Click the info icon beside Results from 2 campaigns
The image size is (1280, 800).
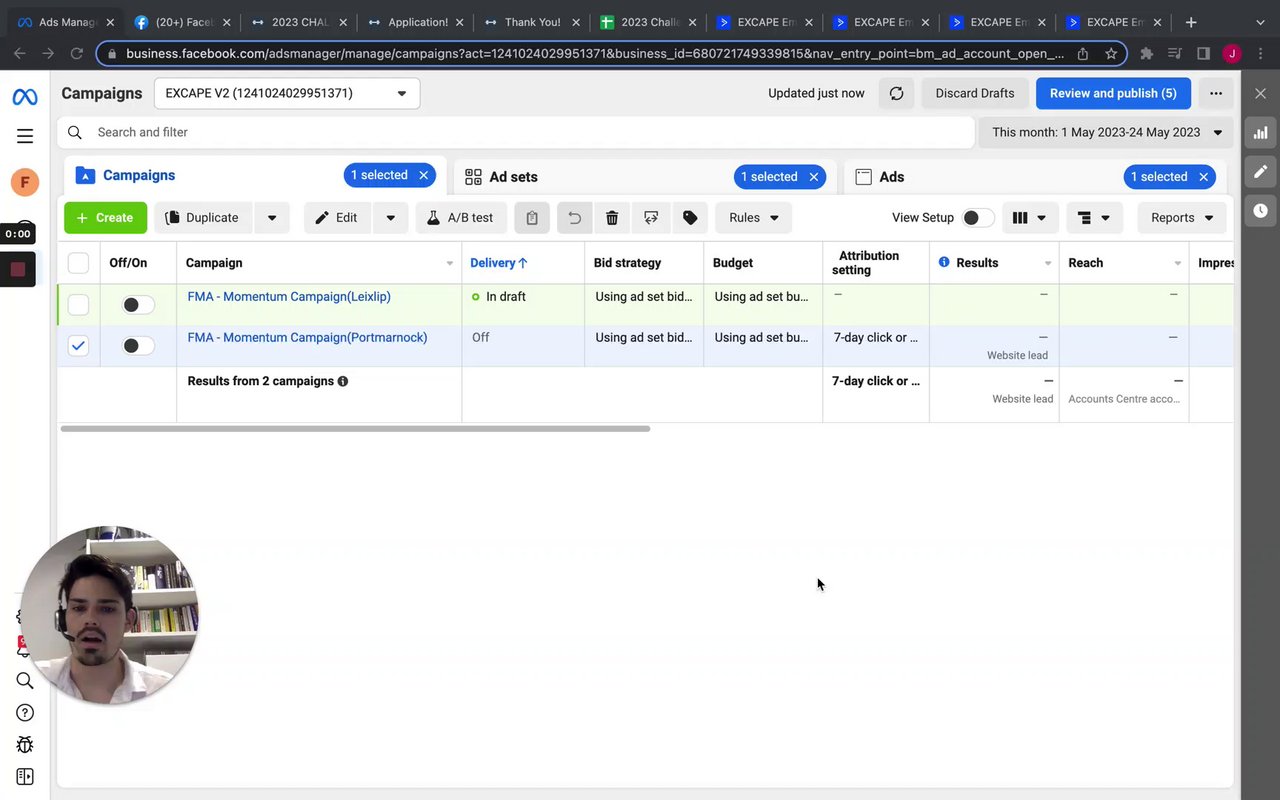[343, 381]
